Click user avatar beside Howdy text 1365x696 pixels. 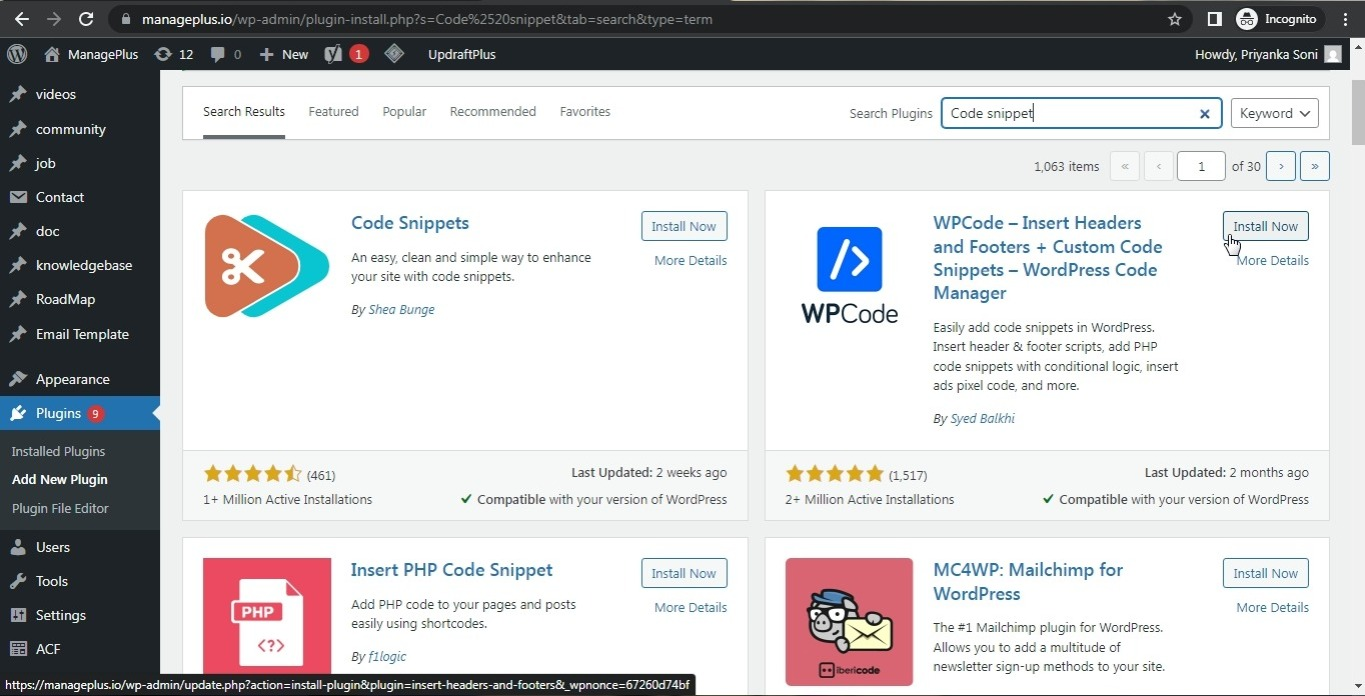pos(1333,54)
